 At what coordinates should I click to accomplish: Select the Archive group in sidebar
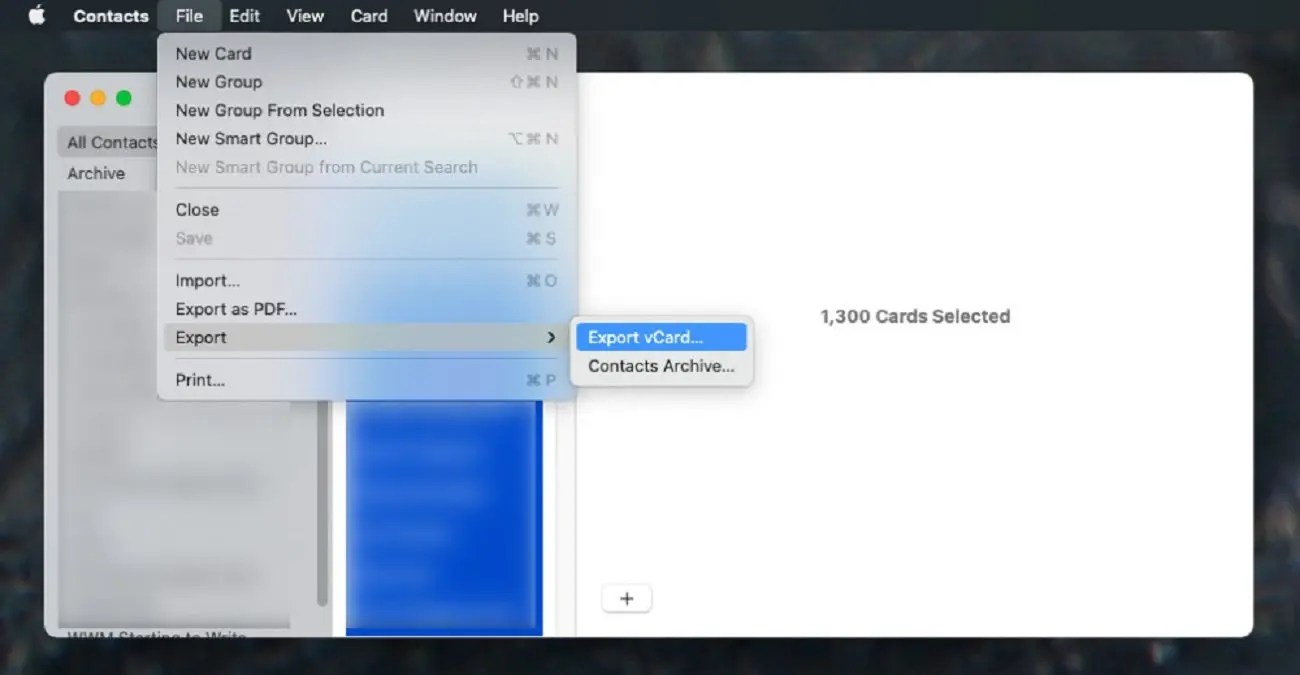pyautogui.click(x=96, y=173)
